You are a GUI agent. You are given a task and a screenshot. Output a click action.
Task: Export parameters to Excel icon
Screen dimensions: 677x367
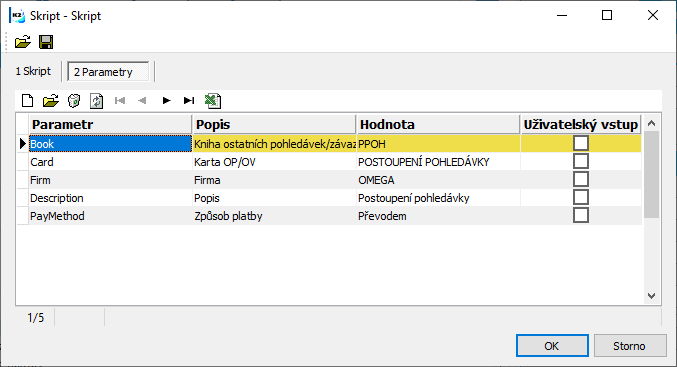coord(213,101)
